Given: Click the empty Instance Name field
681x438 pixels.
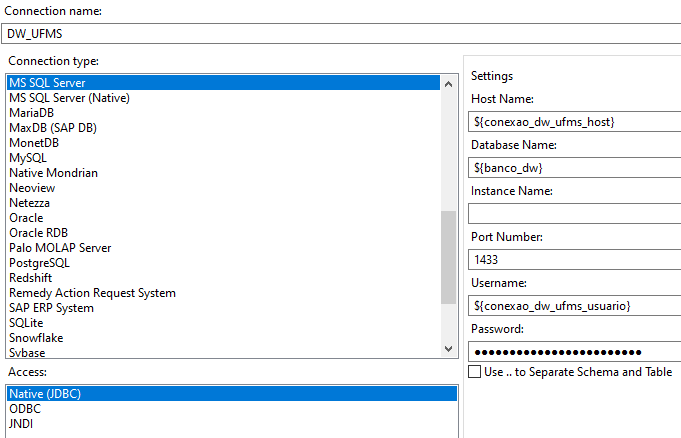Looking at the screenshot, I should (x=575, y=214).
